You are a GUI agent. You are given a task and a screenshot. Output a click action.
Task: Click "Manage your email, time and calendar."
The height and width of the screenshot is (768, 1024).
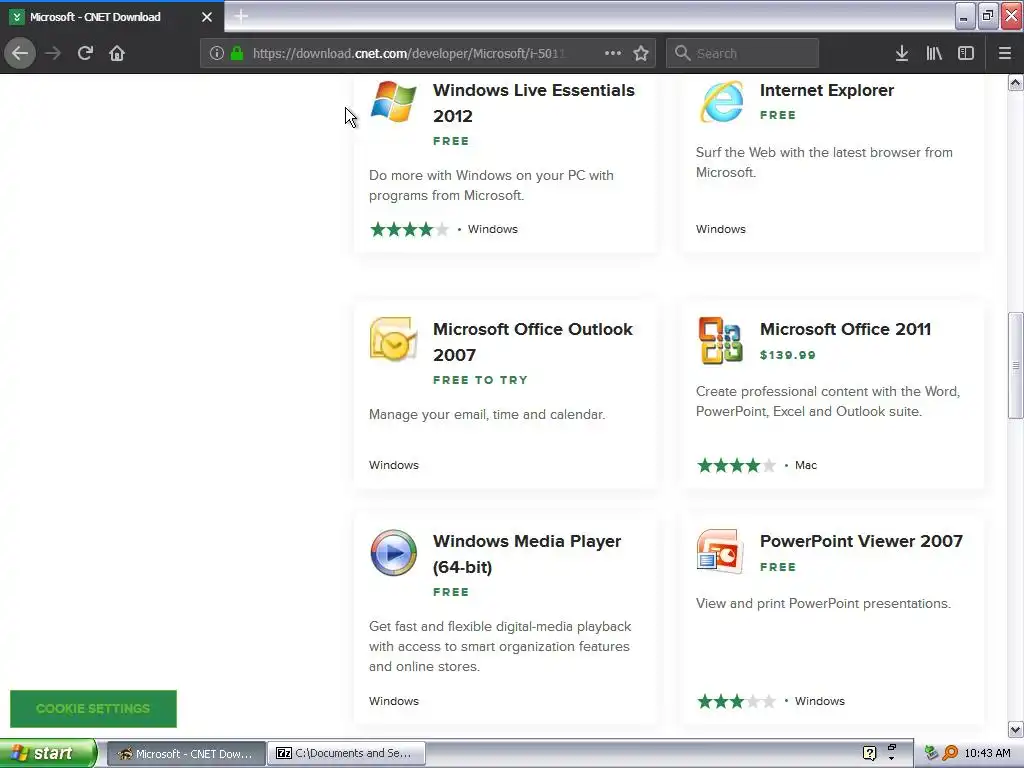pyautogui.click(x=487, y=414)
